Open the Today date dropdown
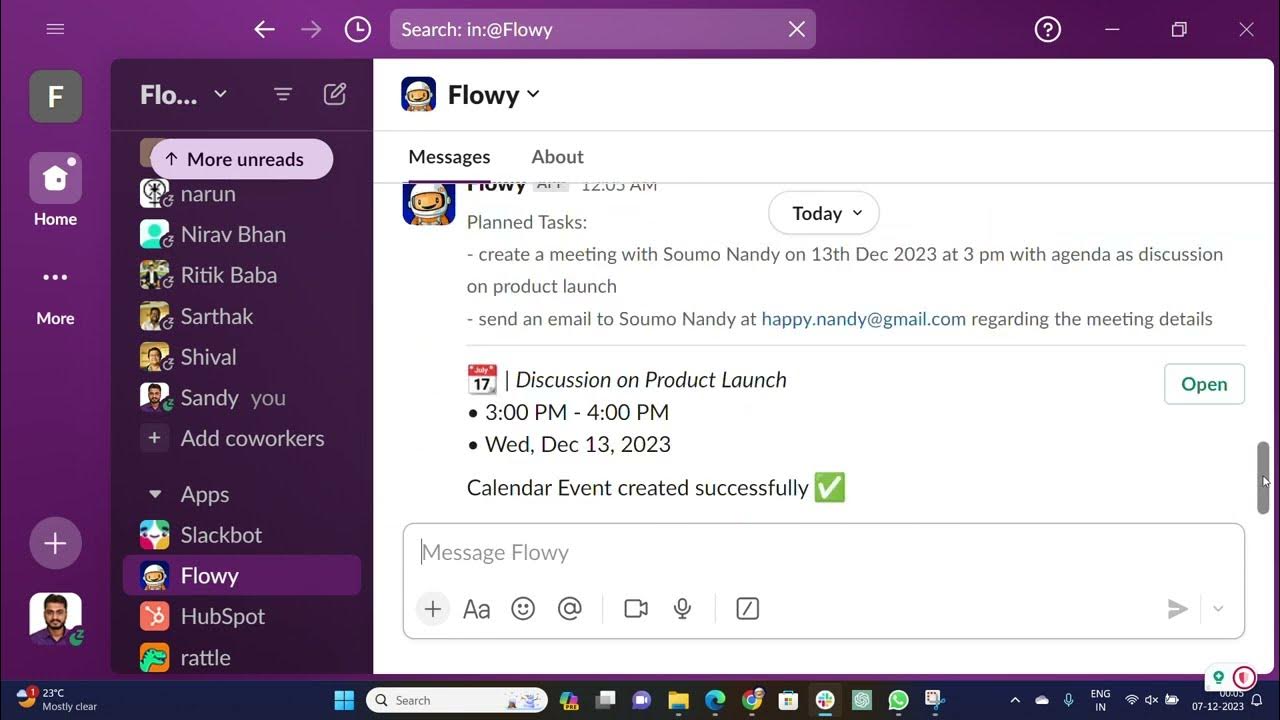1280x720 pixels. pyautogui.click(x=824, y=213)
